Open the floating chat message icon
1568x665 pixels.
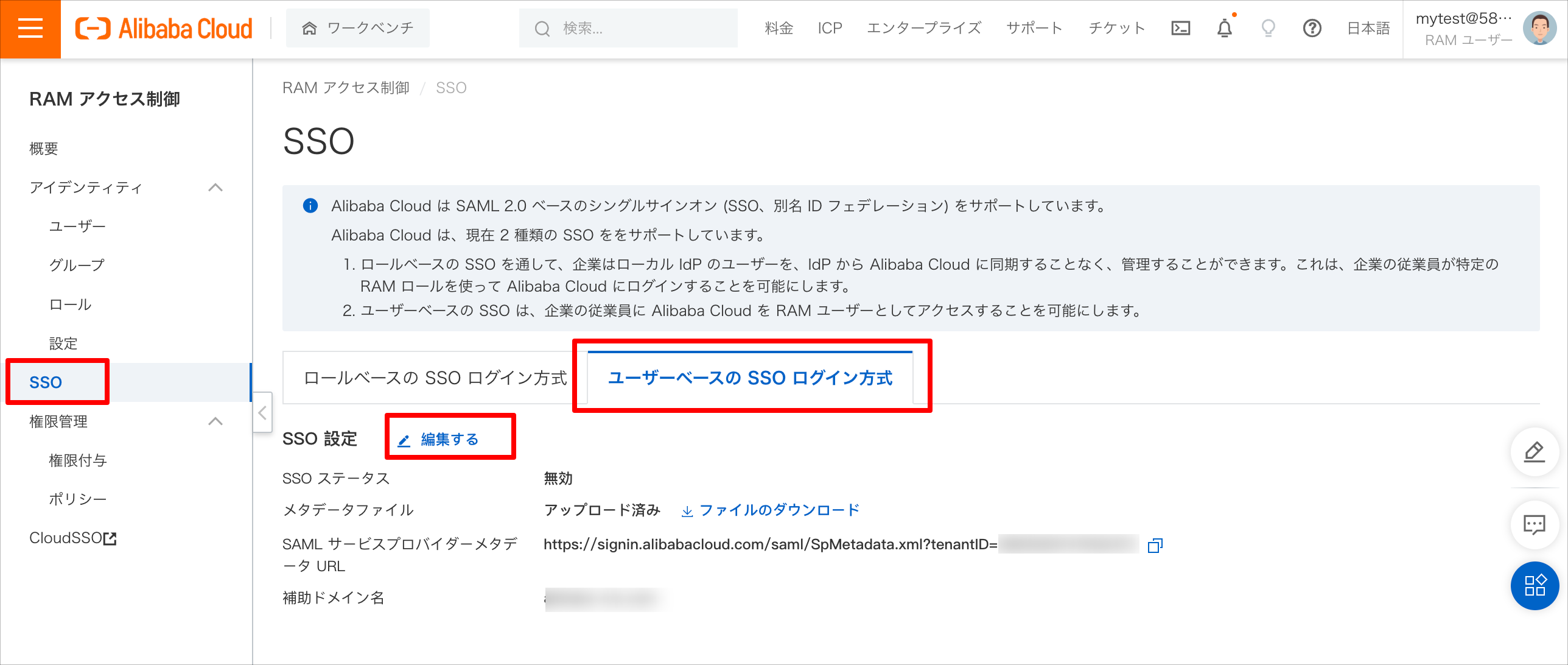tap(1535, 524)
